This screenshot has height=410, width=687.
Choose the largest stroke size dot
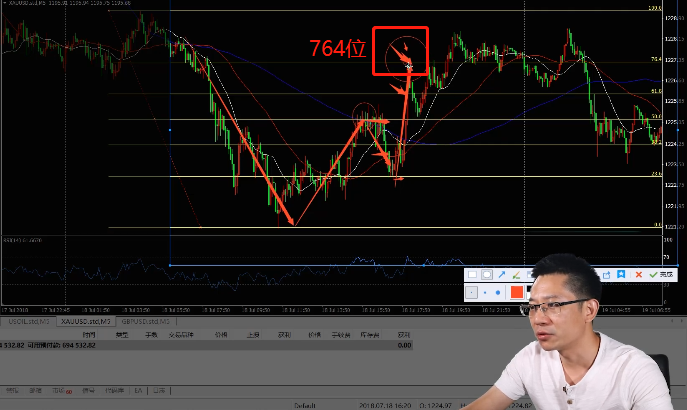click(498, 293)
